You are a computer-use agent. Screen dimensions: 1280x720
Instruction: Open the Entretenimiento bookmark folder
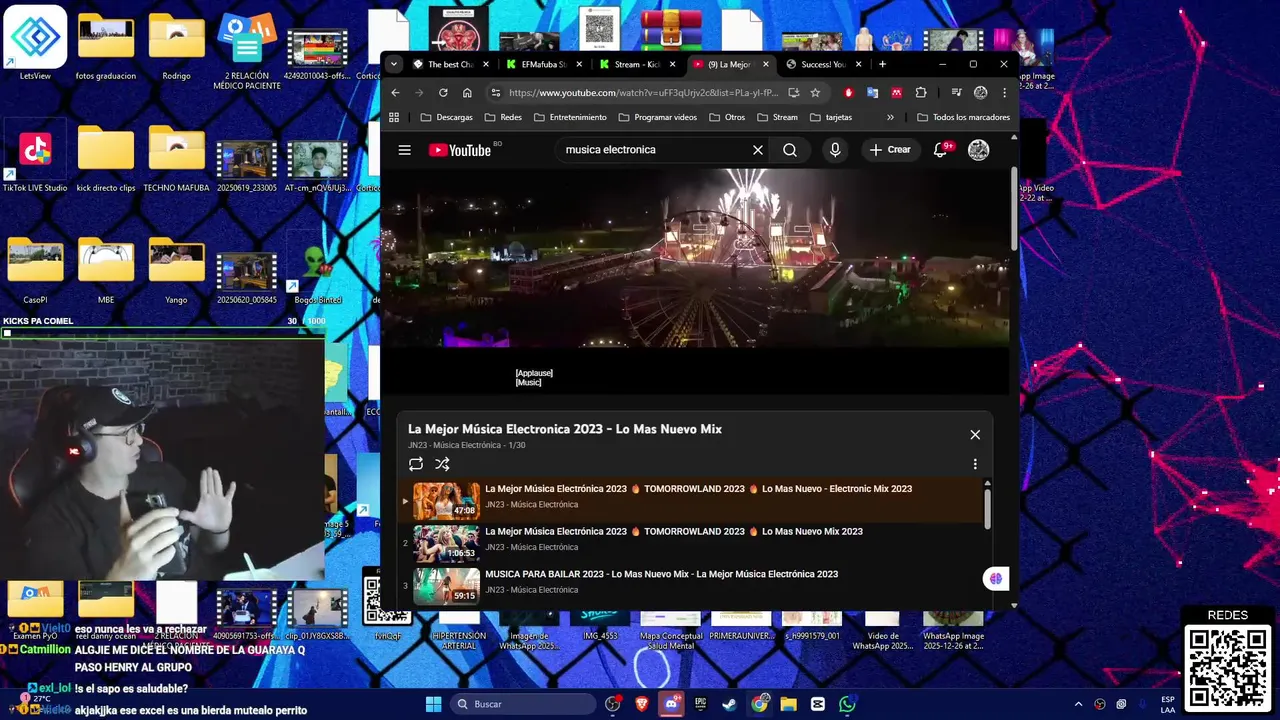coord(570,117)
